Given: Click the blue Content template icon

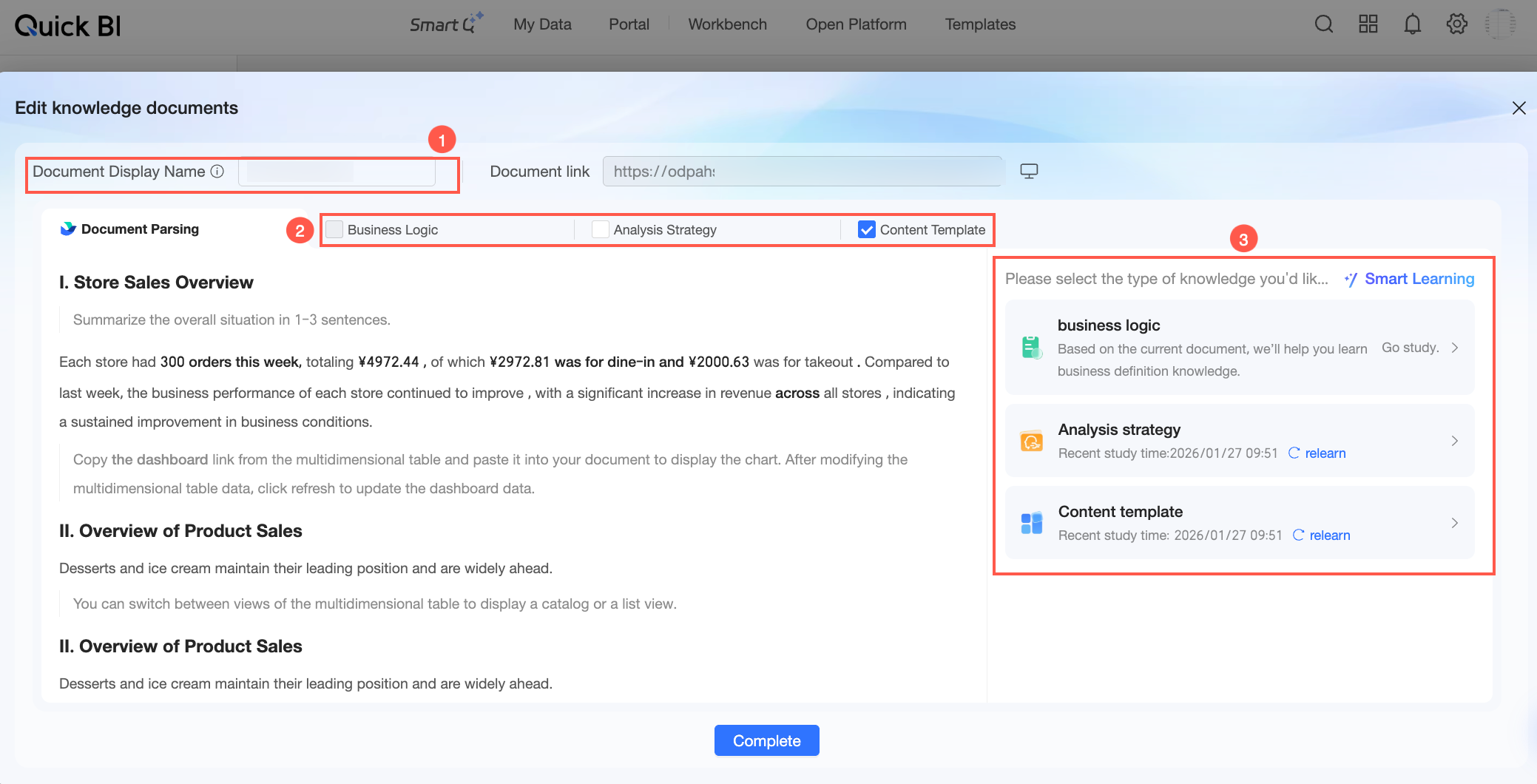Looking at the screenshot, I should click(x=1032, y=523).
